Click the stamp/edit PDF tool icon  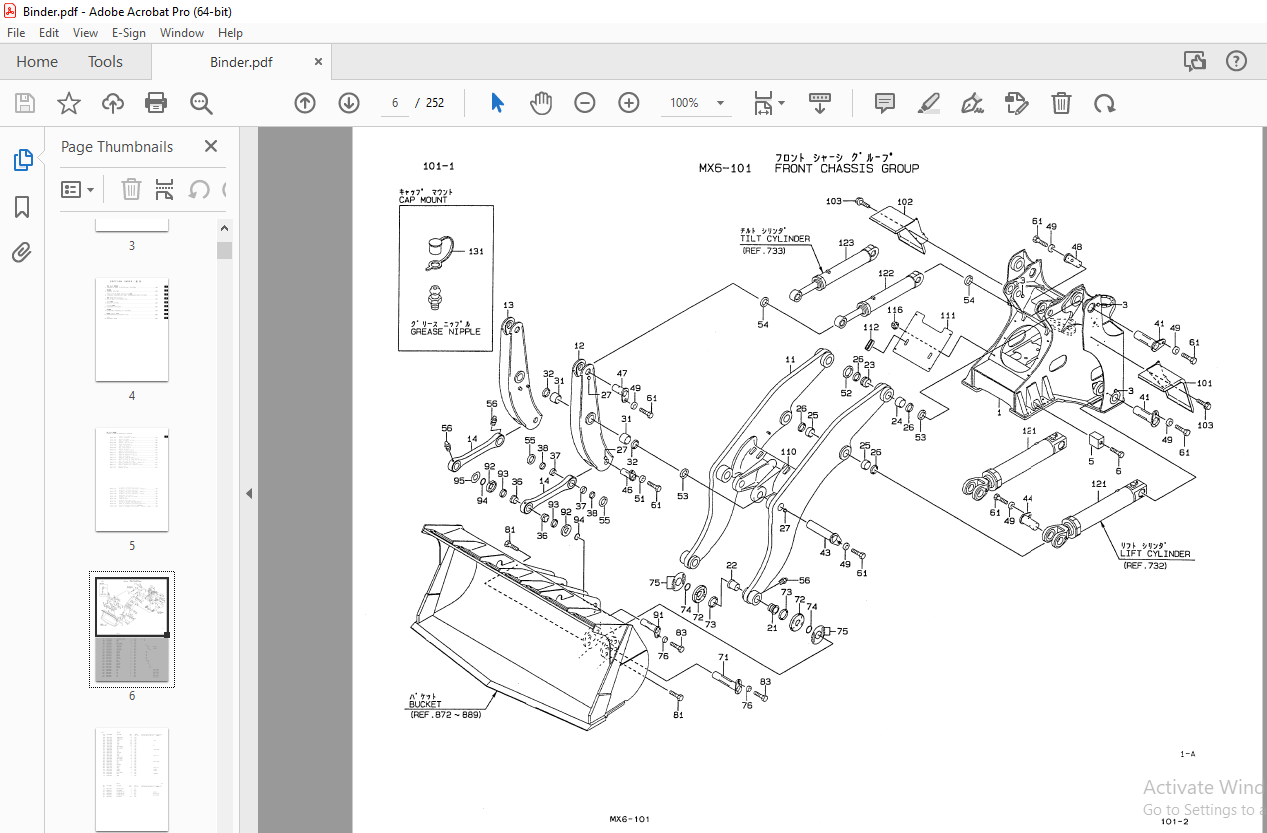point(1016,103)
